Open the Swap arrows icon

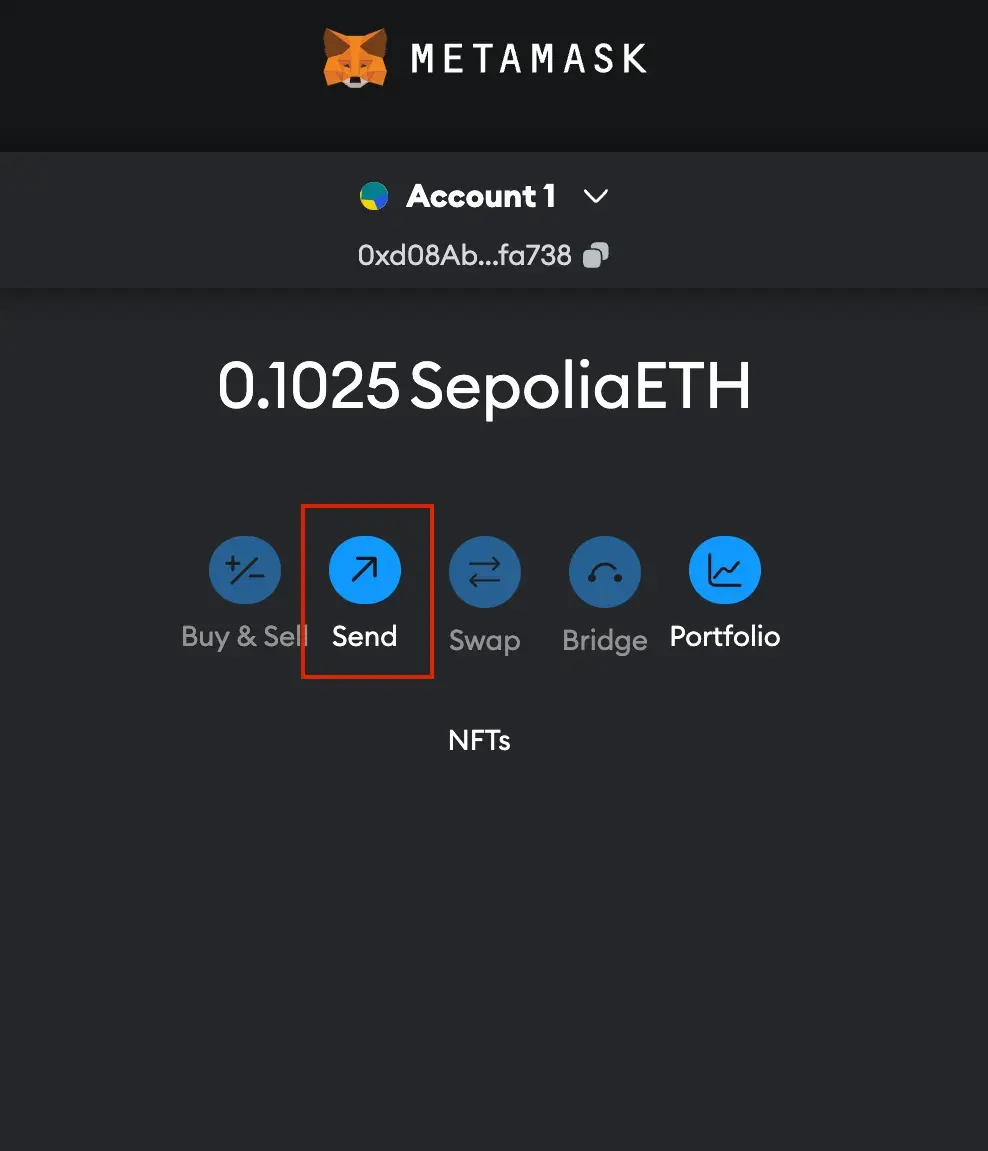coord(485,571)
